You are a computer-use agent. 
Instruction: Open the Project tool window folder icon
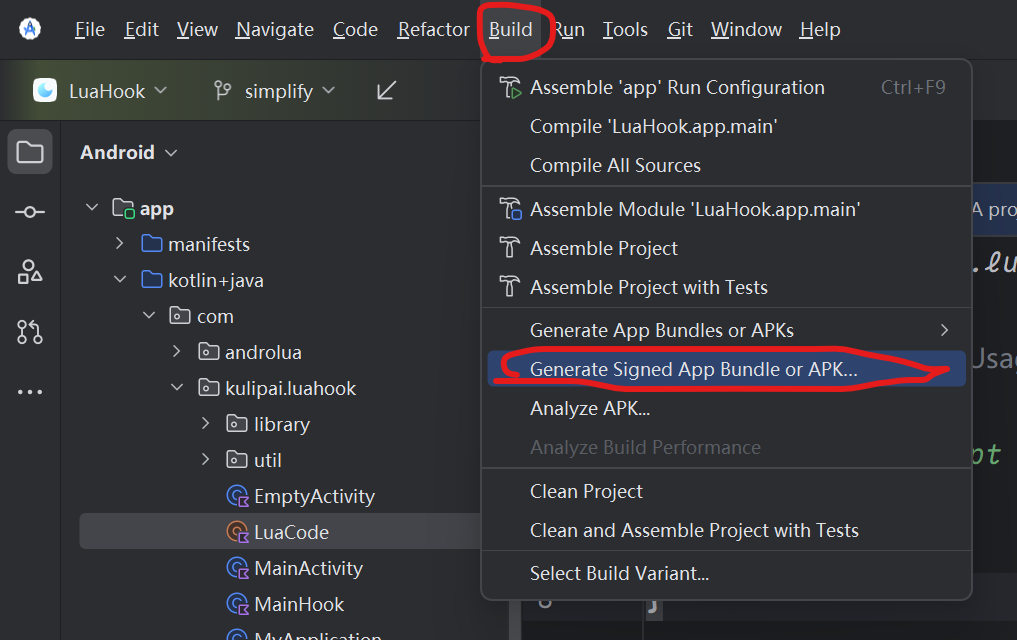(x=30, y=152)
